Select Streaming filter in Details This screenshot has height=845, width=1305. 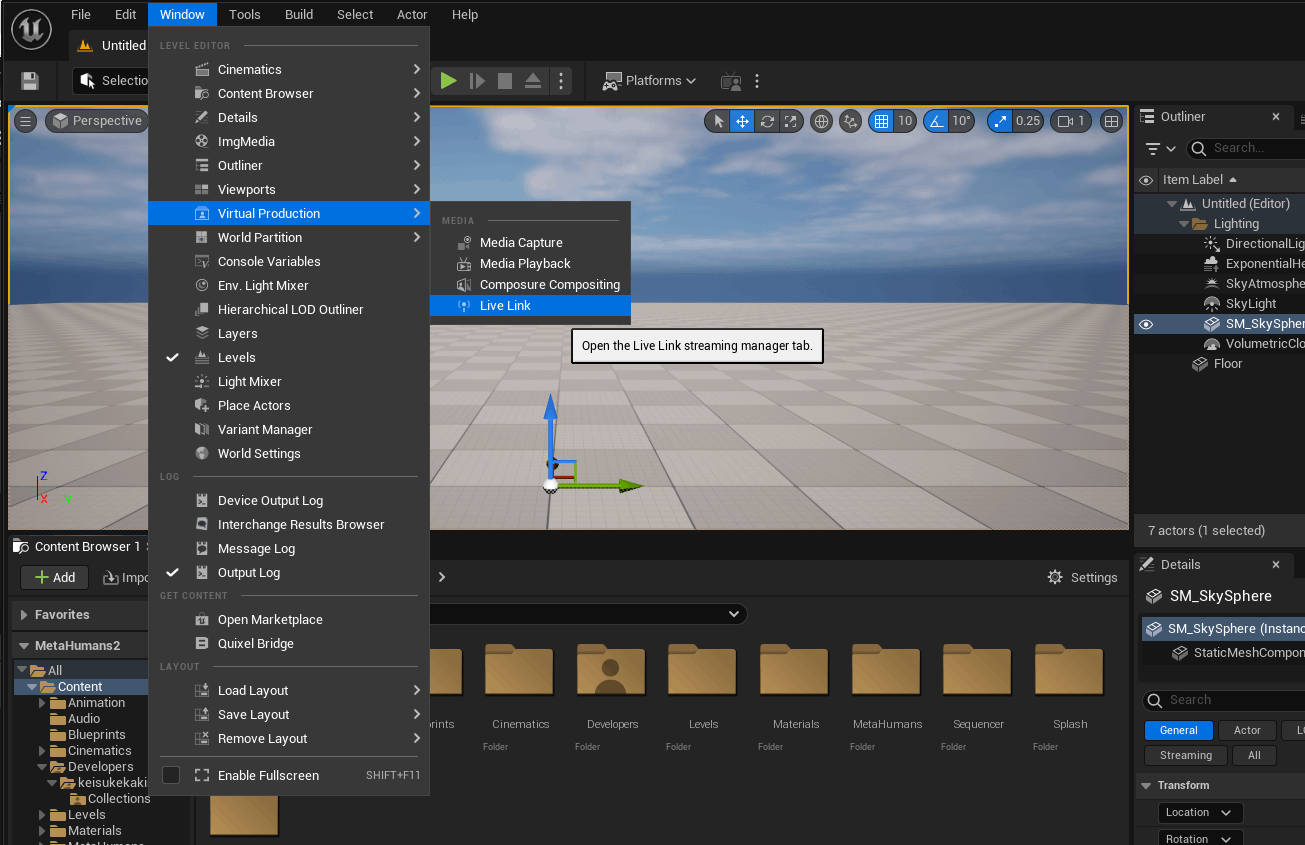pyautogui.click(x=1186, y=756)
